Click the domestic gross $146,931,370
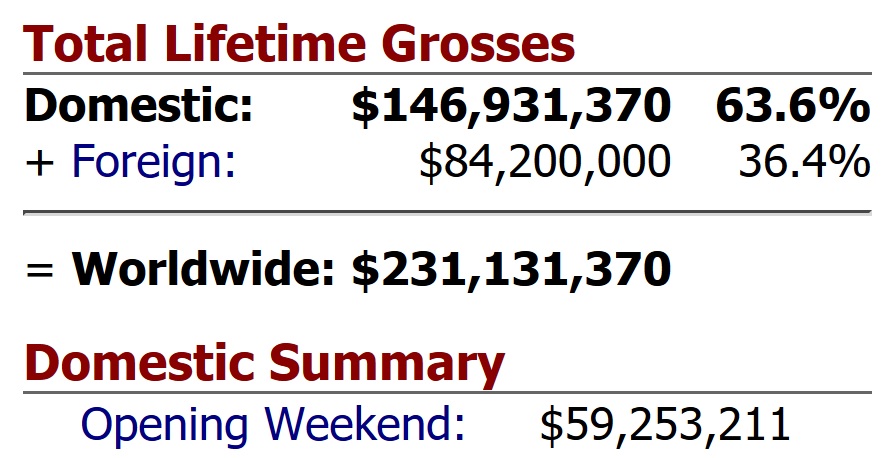The height and width of the screenshot is (458, 894). click(x=510, y=106)
